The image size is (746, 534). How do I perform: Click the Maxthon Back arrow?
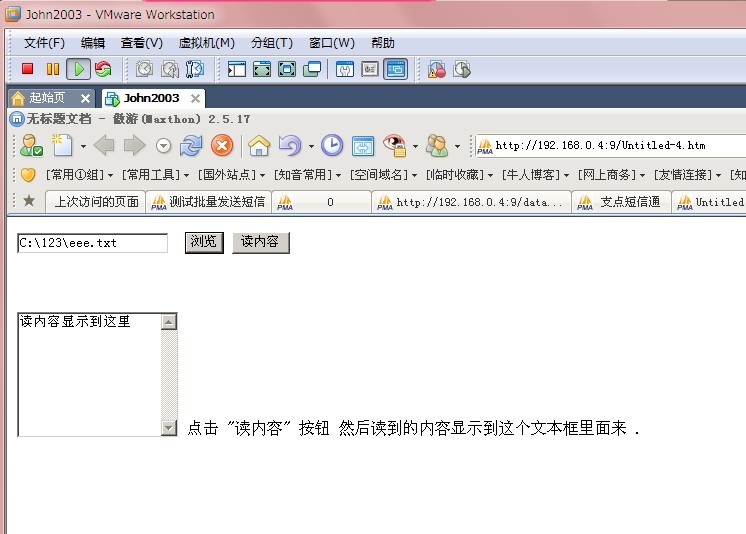[x=104, y=145]
